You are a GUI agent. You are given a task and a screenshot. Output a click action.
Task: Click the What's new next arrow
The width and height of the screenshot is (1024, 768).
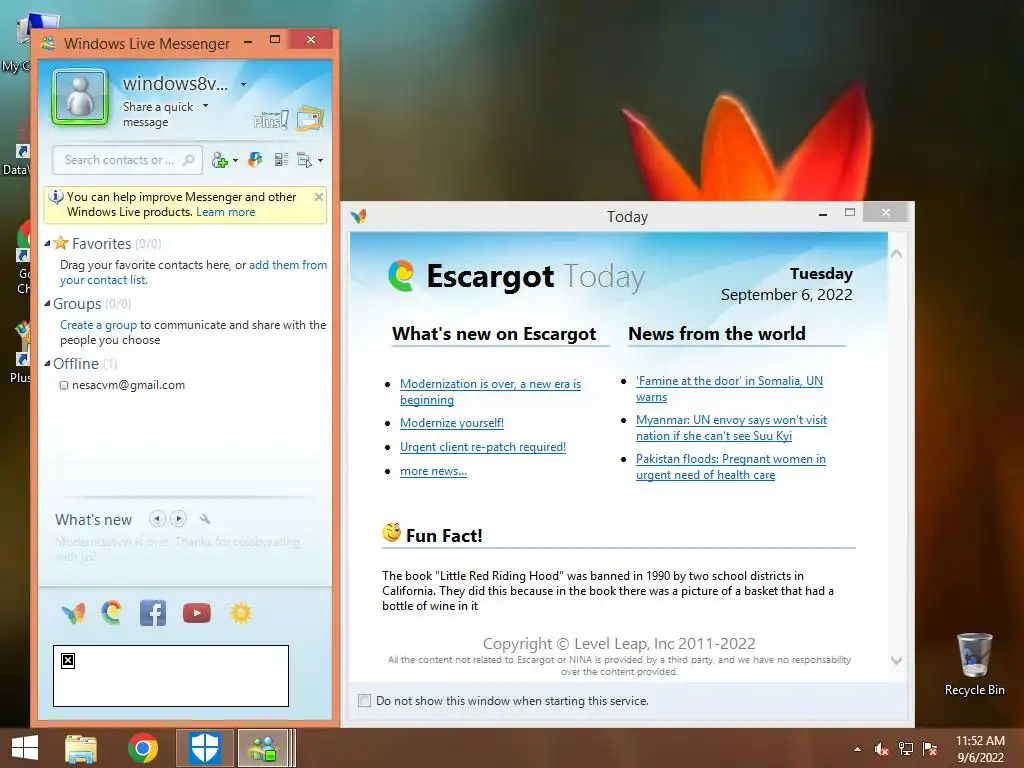coord(178,519)
